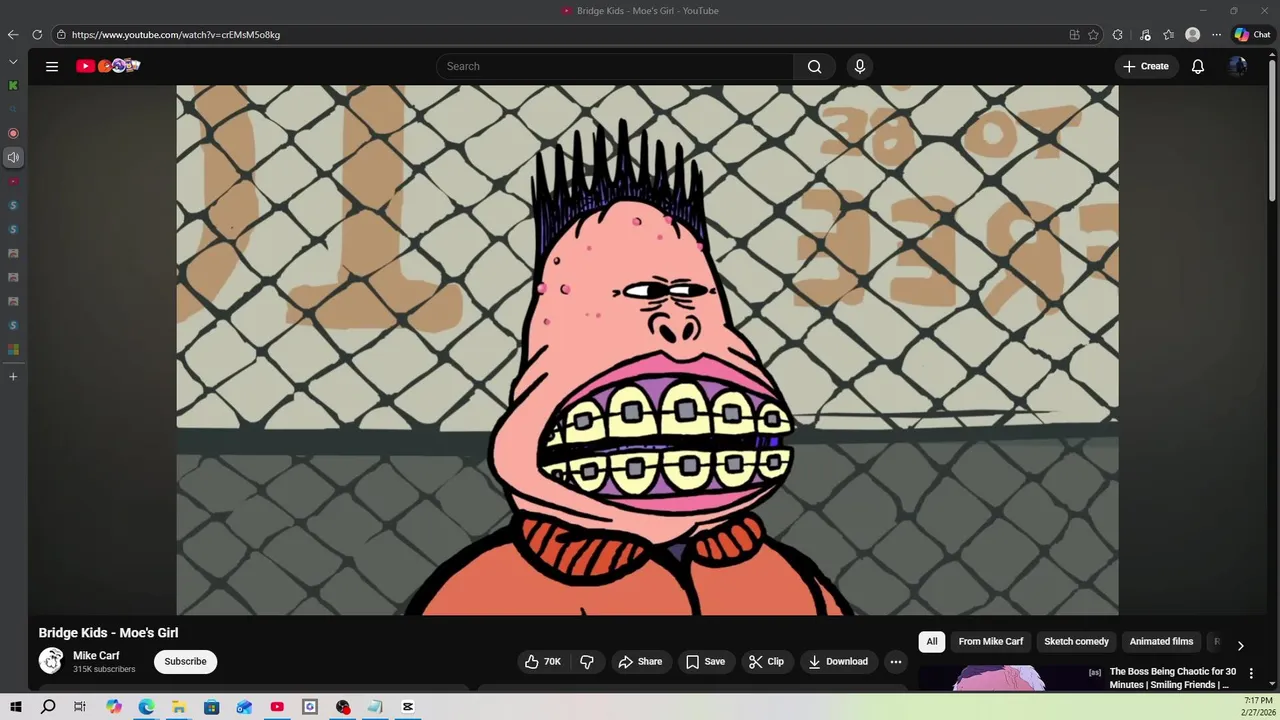Open the taskbar clock and date
Viewport: 1280px width, 720px height.
pyautogui.click(x=1258, y=707)
